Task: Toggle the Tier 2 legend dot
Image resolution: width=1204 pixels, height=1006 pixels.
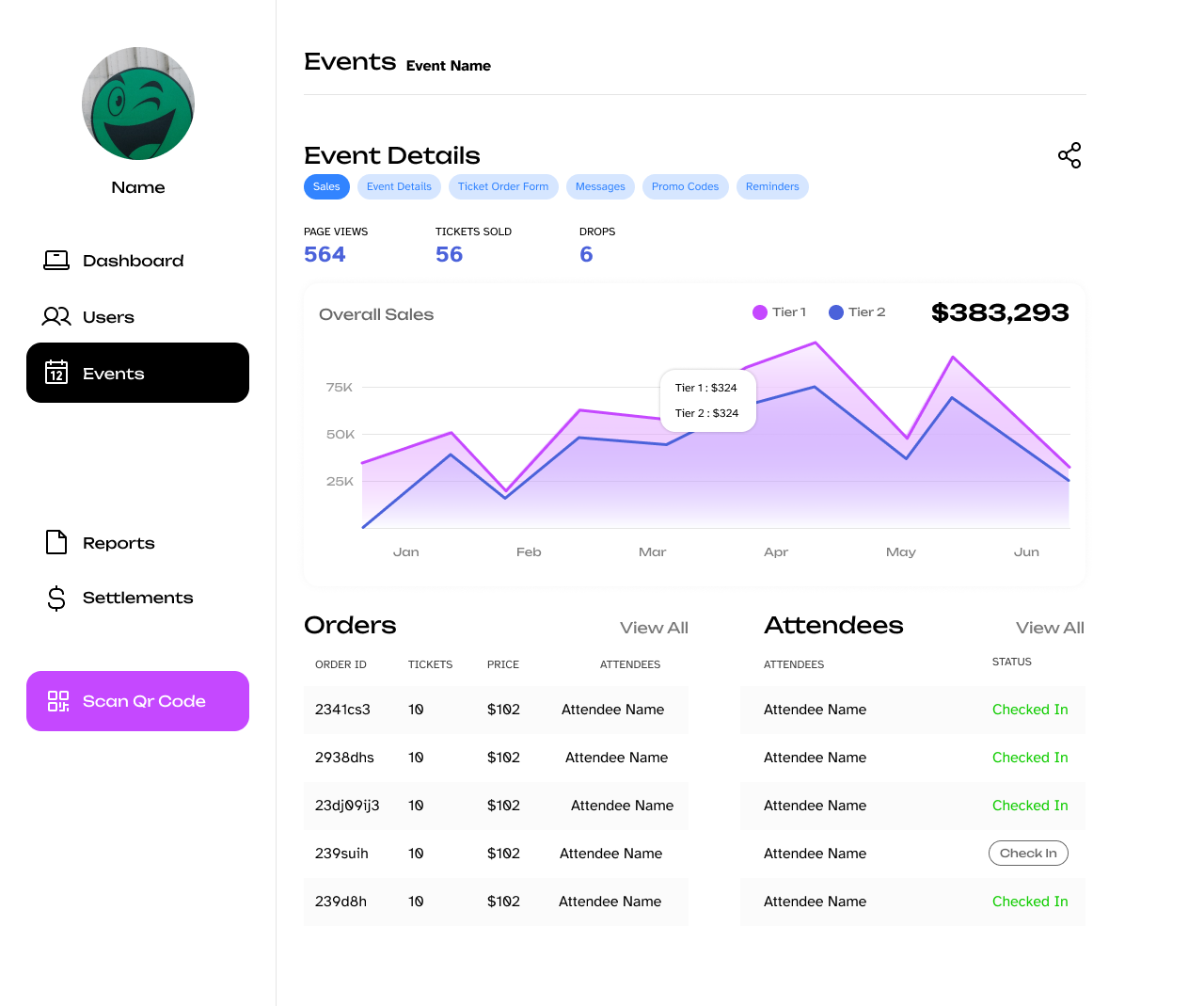Action: coord(835,312)
